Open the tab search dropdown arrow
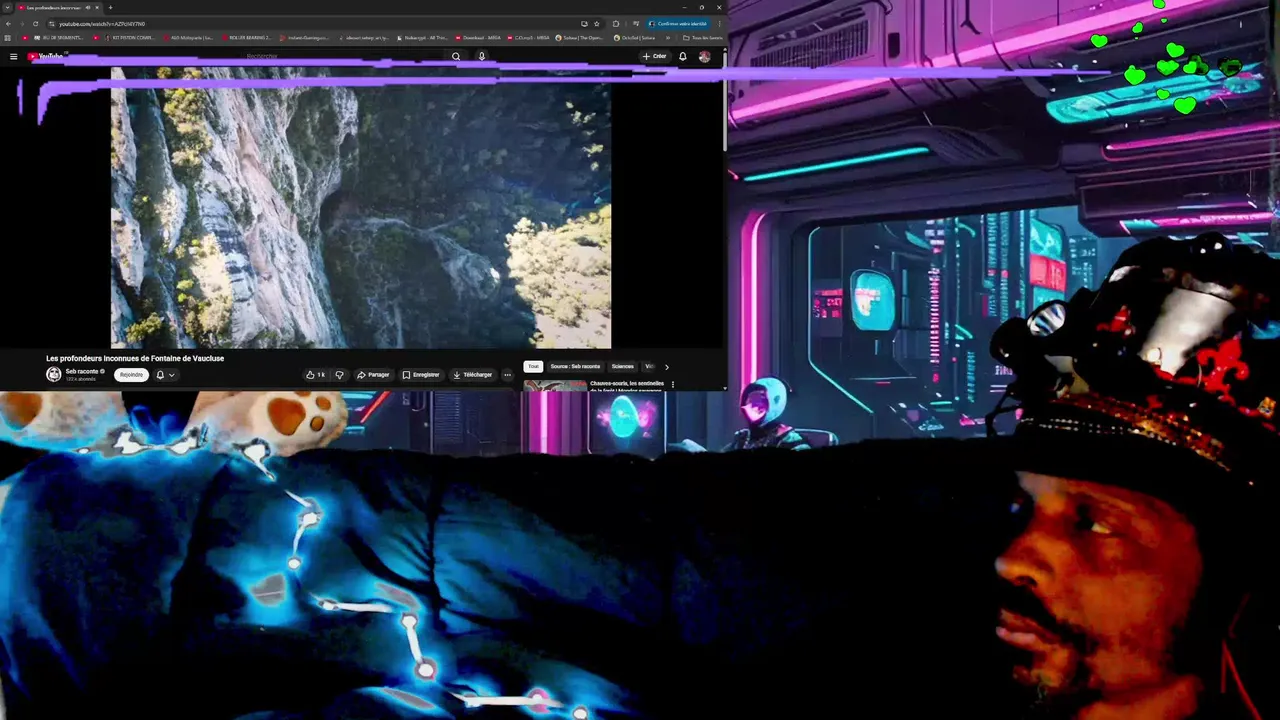 coord(7,8)
